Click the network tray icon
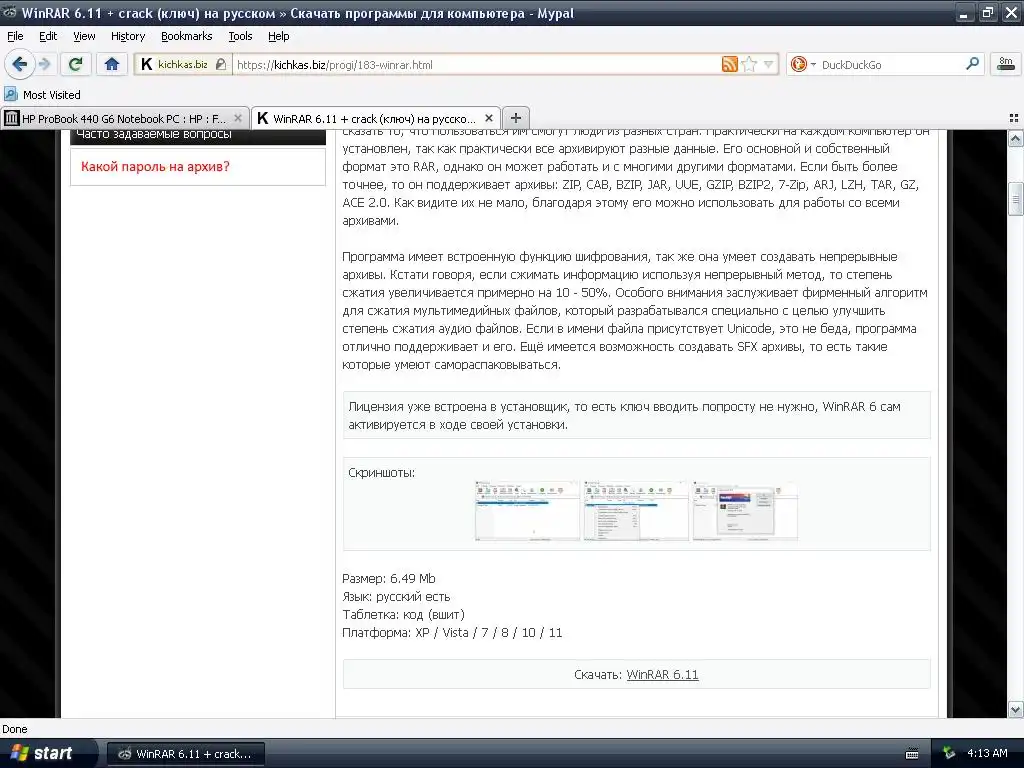The image size is (1024, 768). (949, 754)
